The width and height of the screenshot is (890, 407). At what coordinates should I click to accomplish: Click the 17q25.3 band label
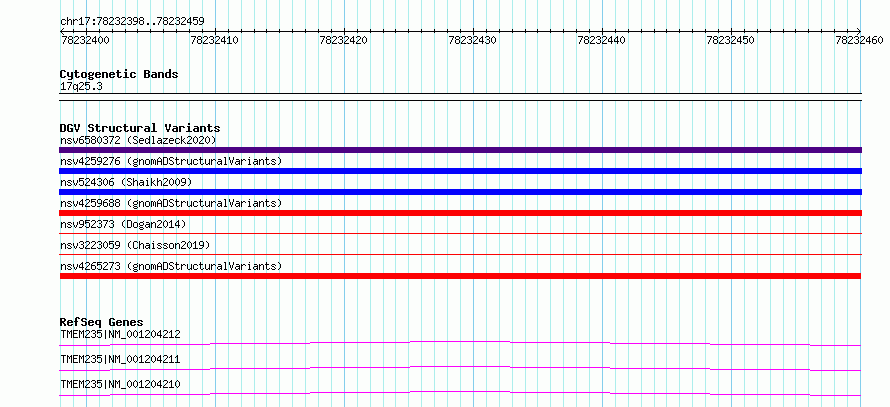click(x=81, y=87)
